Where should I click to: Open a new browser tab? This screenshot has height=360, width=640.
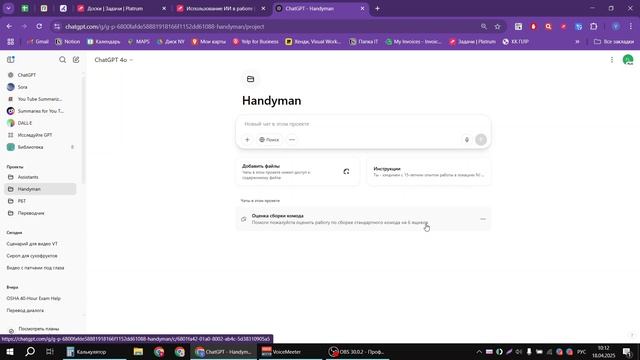pos(377,9)
